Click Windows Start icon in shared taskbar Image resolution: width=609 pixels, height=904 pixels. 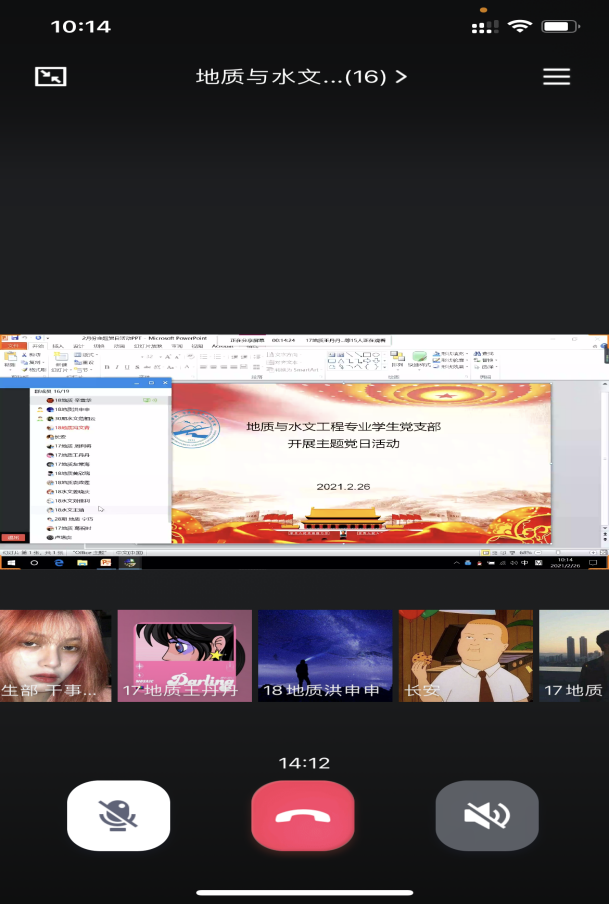12,563
